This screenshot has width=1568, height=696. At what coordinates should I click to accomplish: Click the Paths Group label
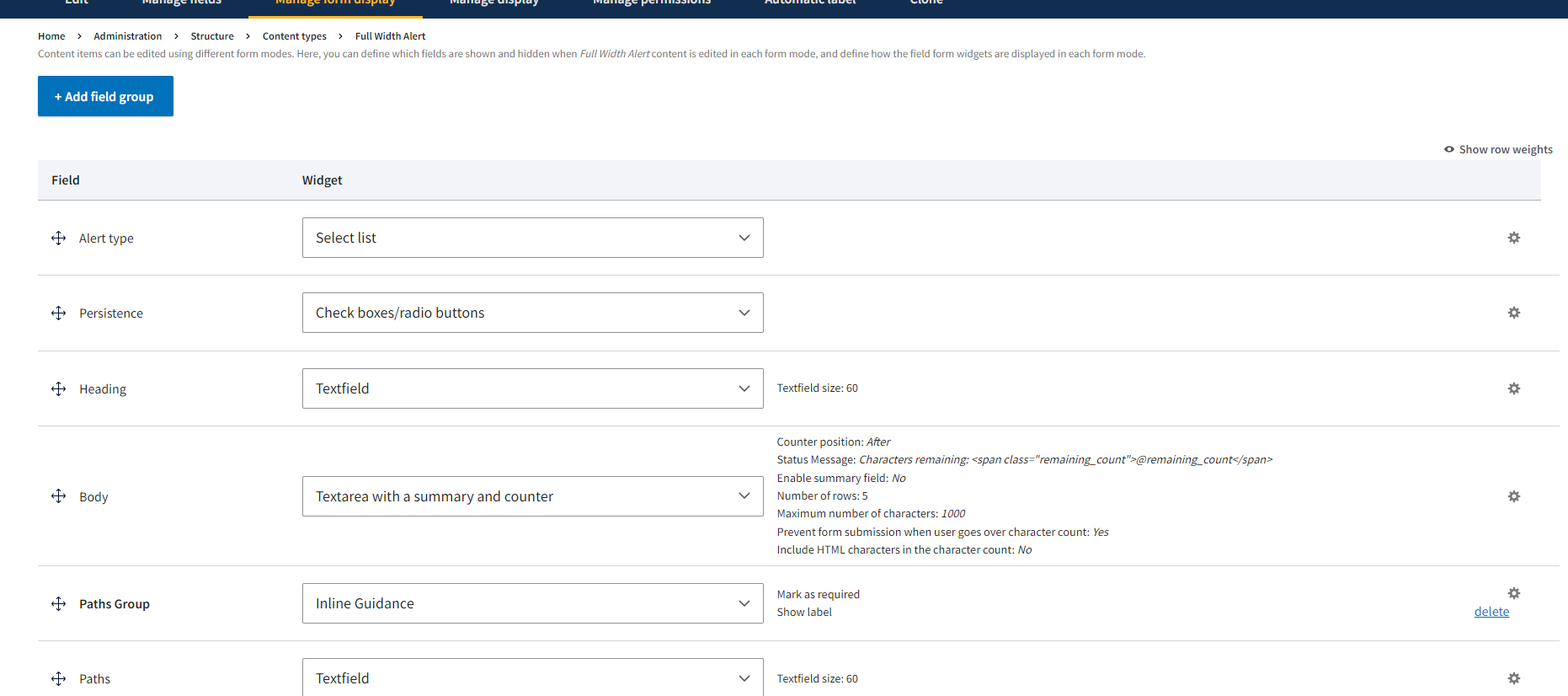pyautogui.click(x=115, y=604)
